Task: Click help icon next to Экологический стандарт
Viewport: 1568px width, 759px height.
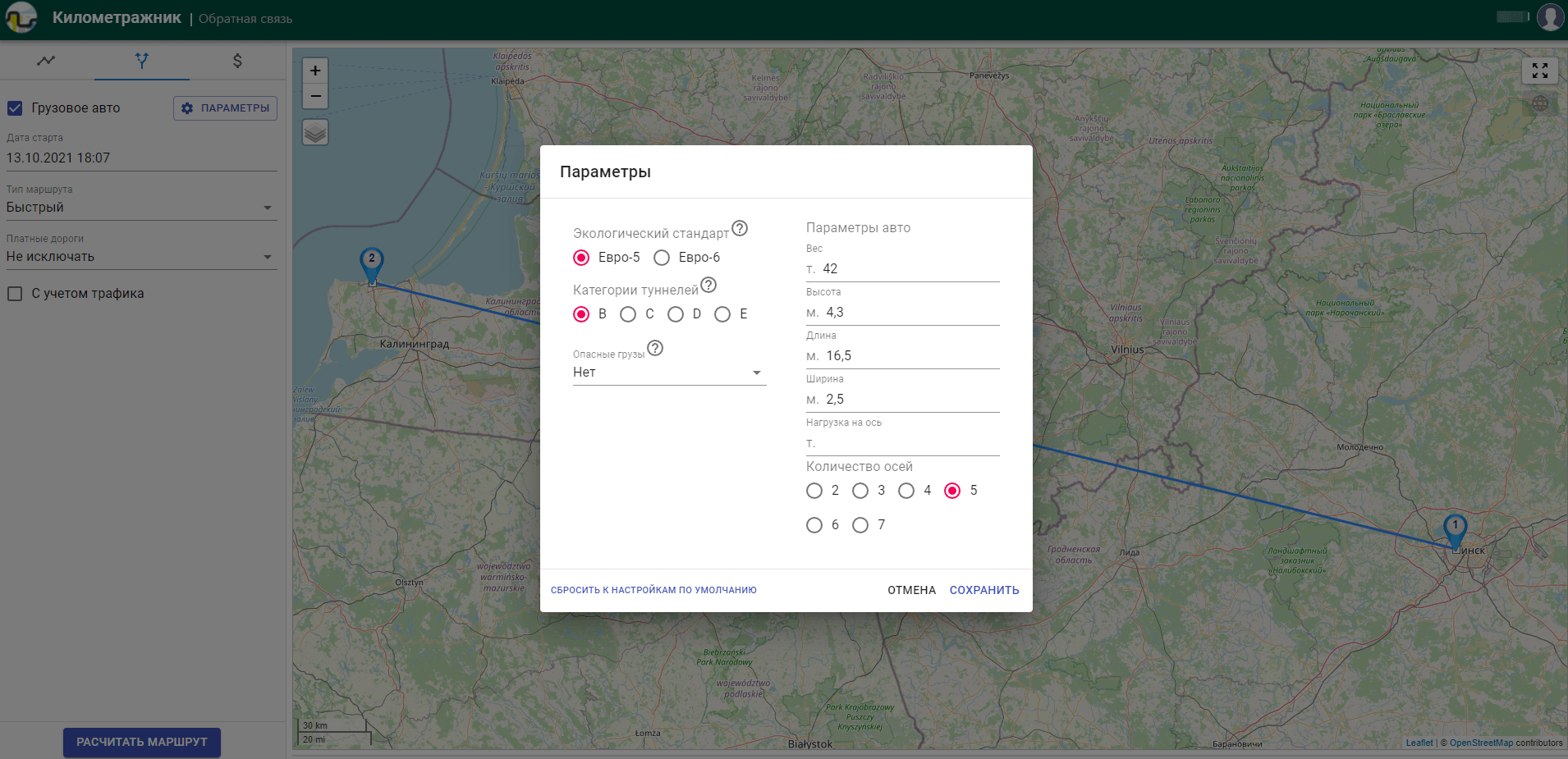Action: pyautogui.click(x=740, y=228)
